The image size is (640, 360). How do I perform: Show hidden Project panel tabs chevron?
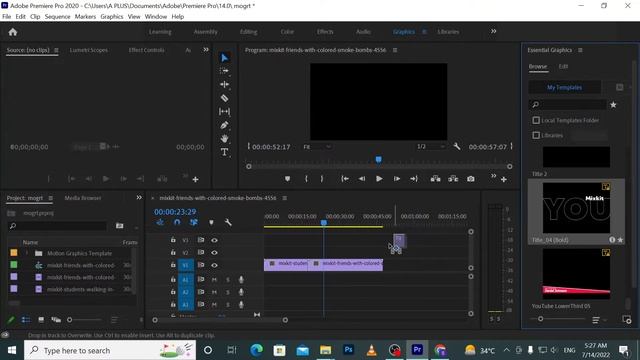click(139, 198)
